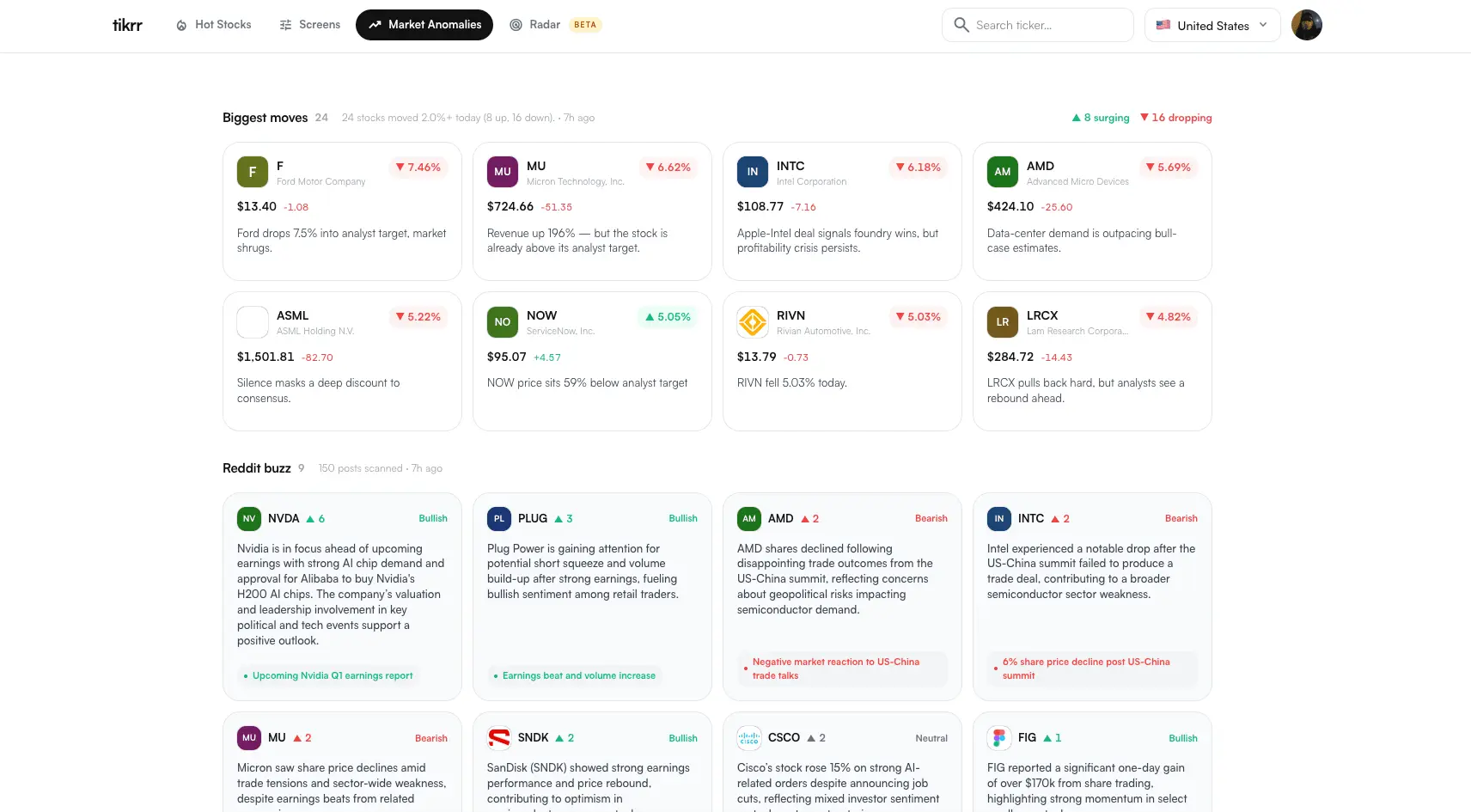Viewport: 1471px width, 812px height.
Task: Click the AMD logo in Reddit buzz
Action: (749, 519)
